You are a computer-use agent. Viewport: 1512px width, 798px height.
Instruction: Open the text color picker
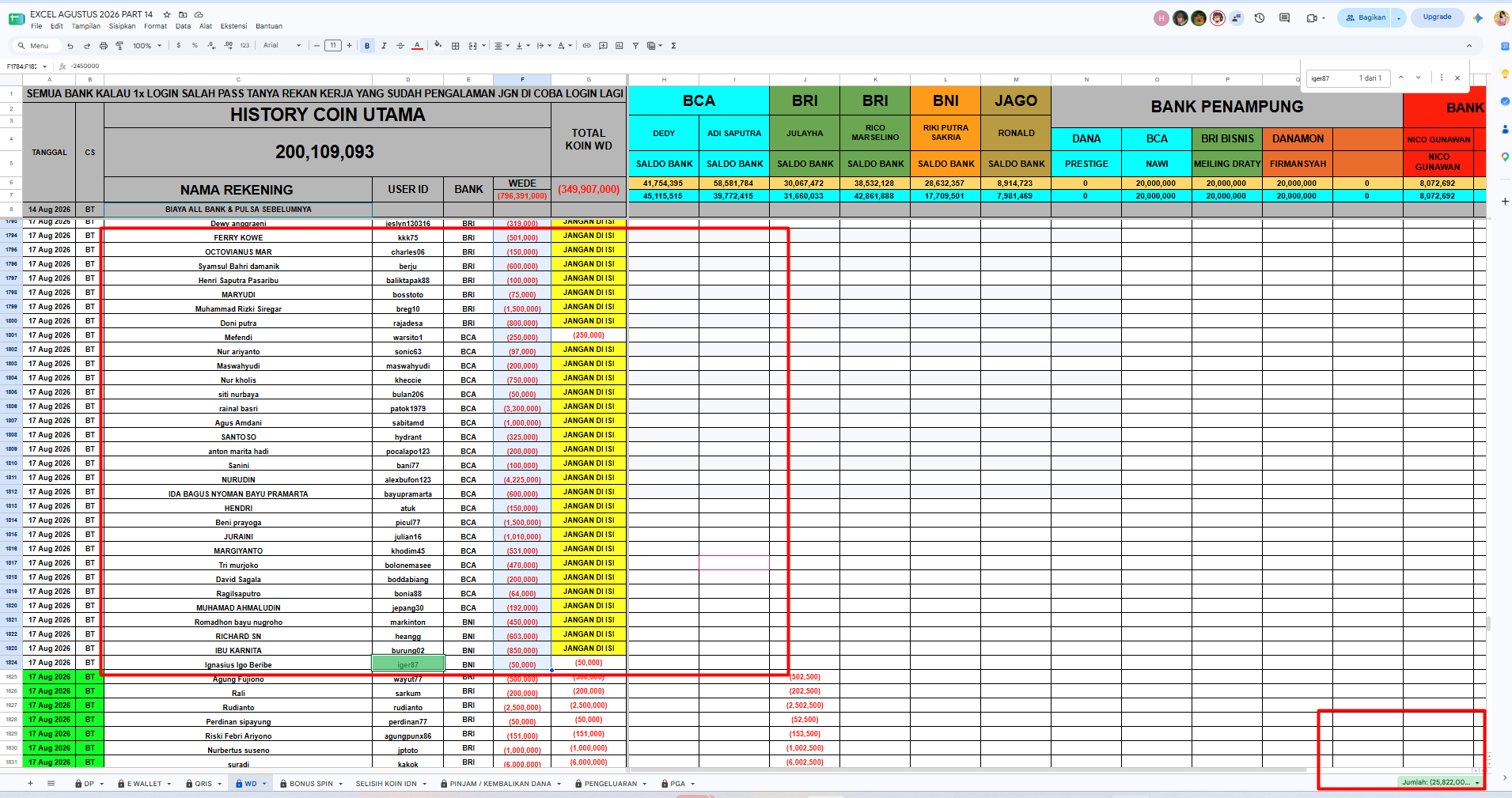coord(417,46)
